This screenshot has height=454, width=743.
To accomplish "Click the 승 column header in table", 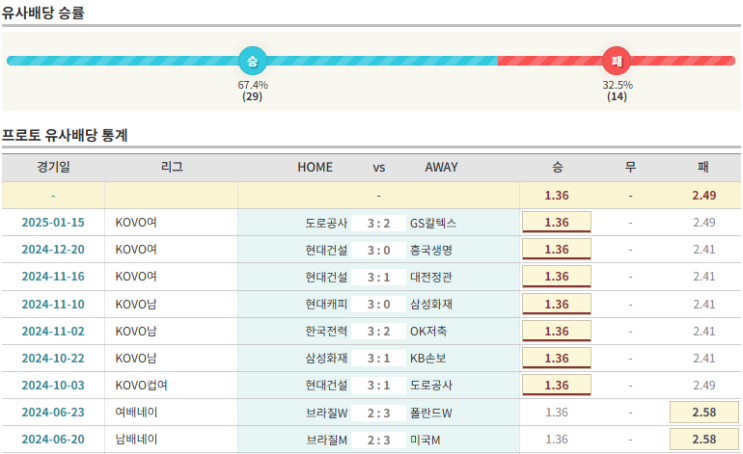I will pos(557,167).
